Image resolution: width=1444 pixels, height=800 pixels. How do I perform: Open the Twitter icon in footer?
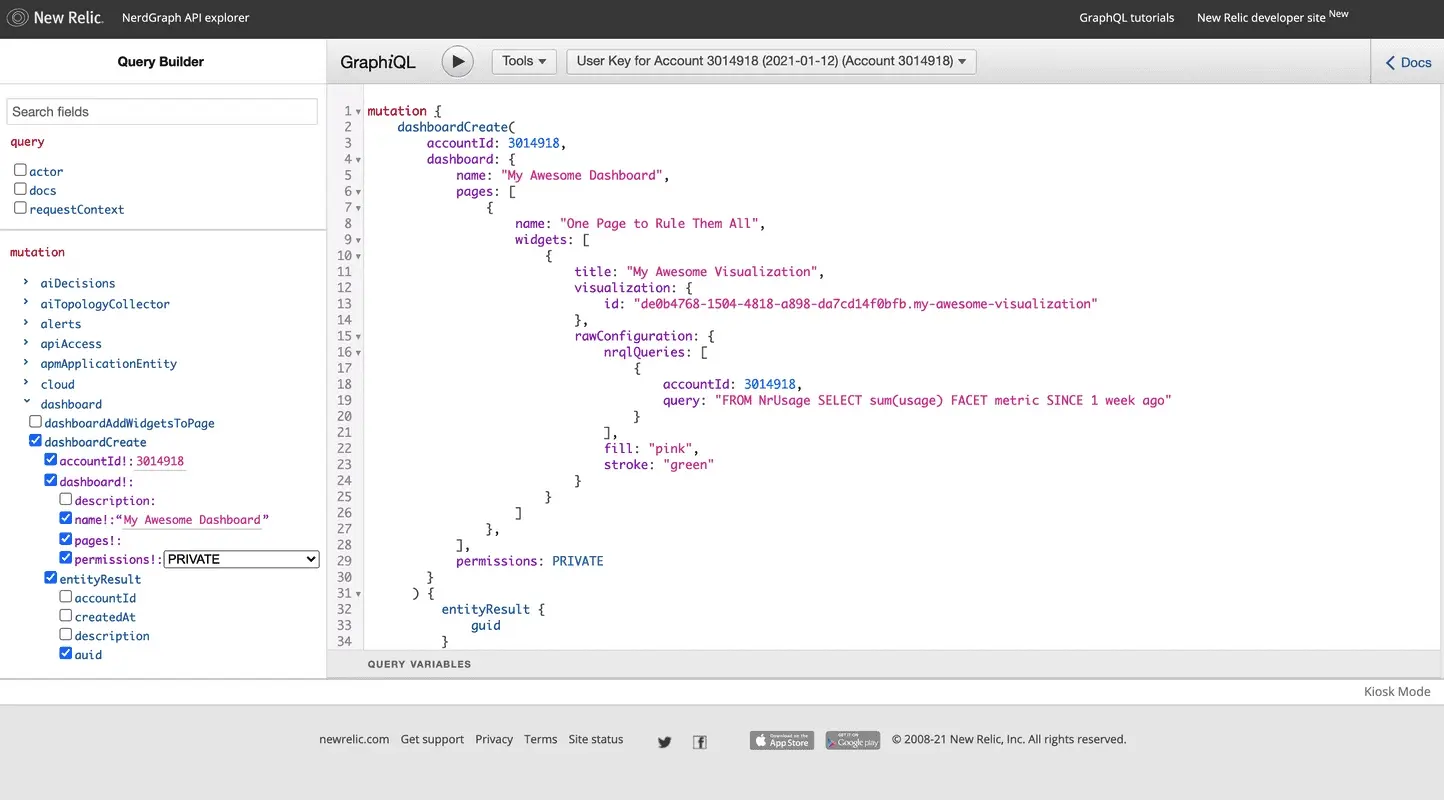coord(664,741)
